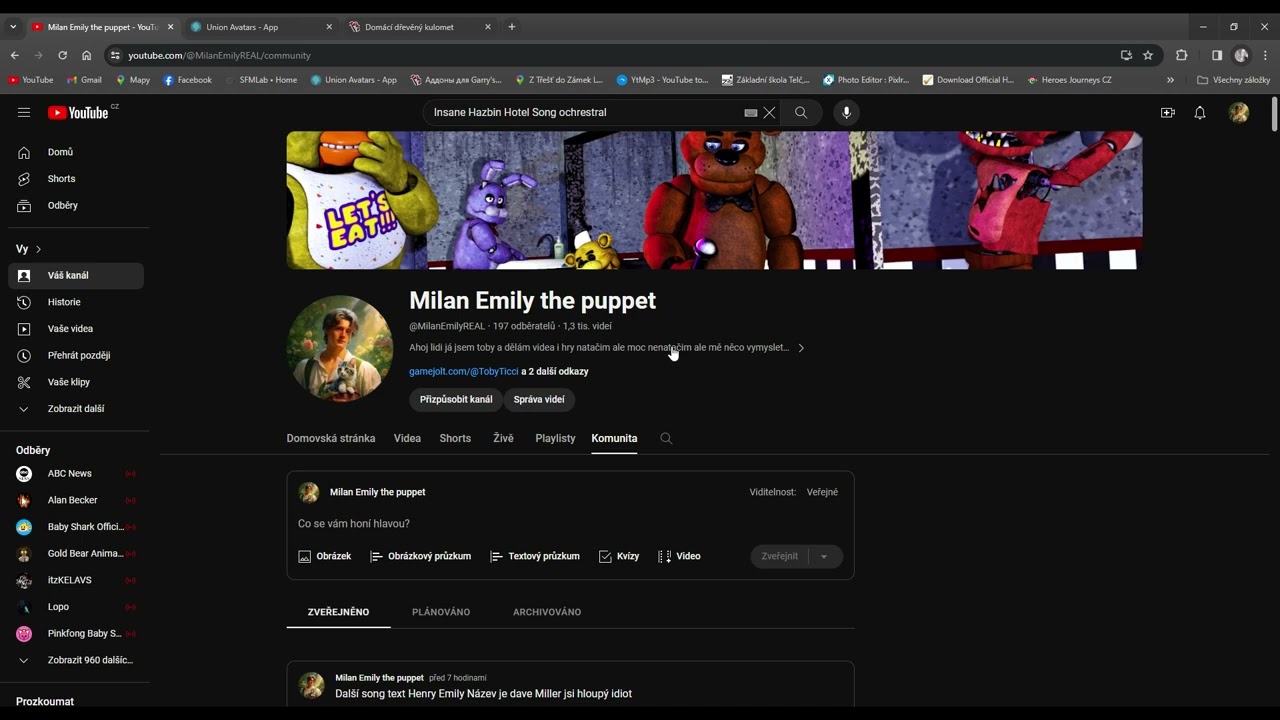Click Přizpůsobit kanál button
Screen dimensions: 1280x720
(x=456, y=400)
